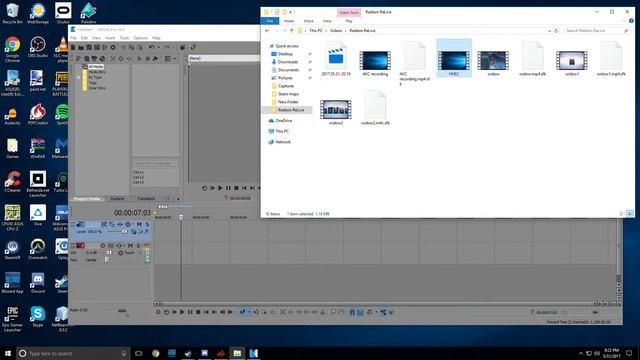
Task: Click the Back arrow in Explorer navigation
Action: point(267,31)
